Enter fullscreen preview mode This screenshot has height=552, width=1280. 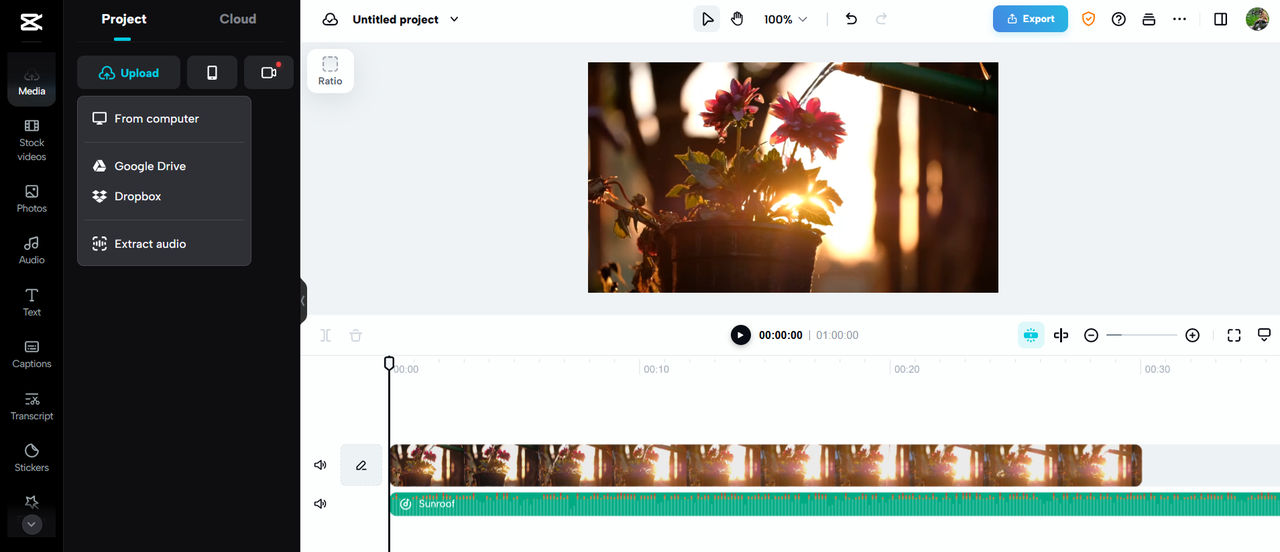click(x=1234, y=335)
